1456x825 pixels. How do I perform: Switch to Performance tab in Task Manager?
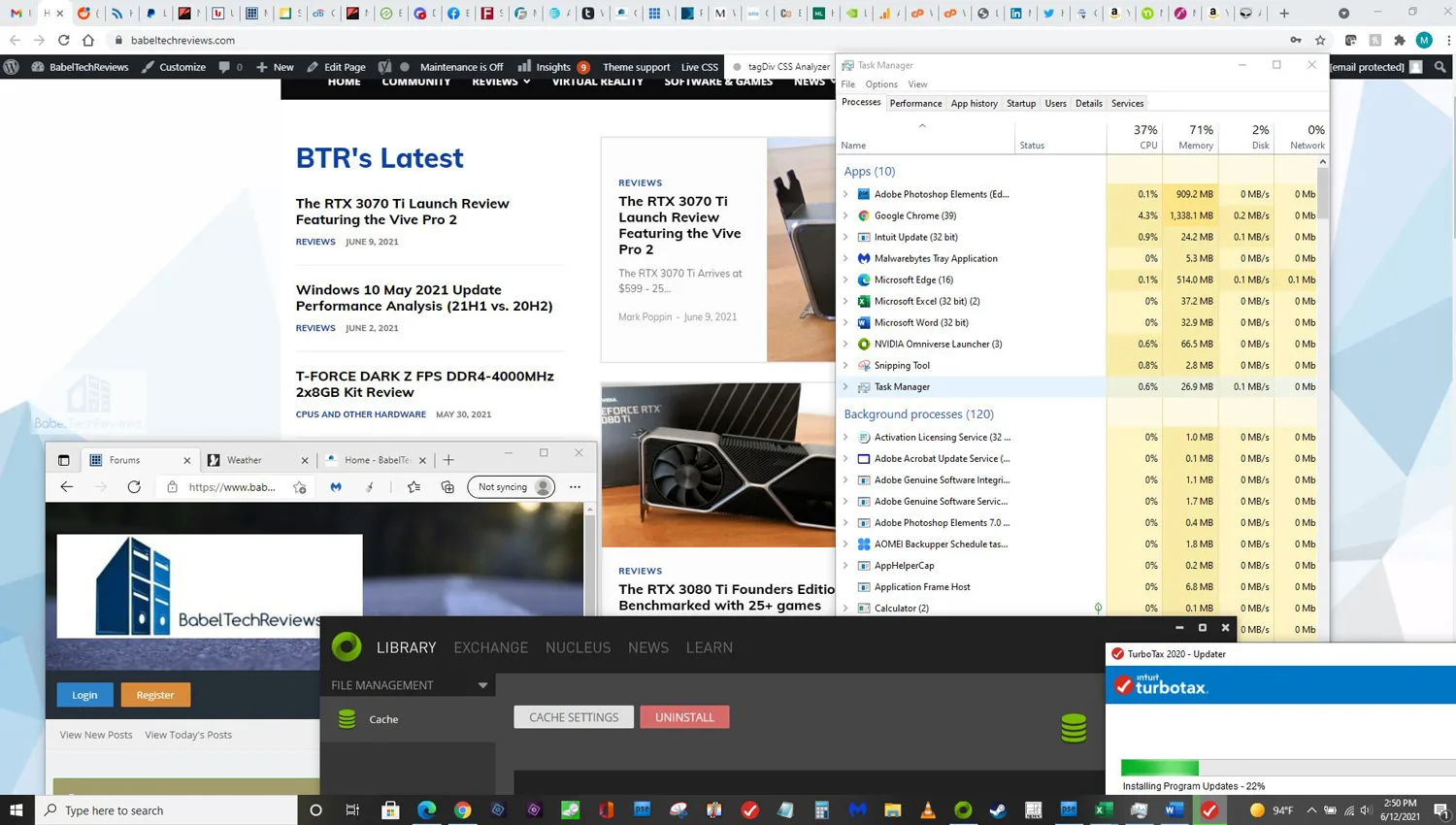coord(915,103)
